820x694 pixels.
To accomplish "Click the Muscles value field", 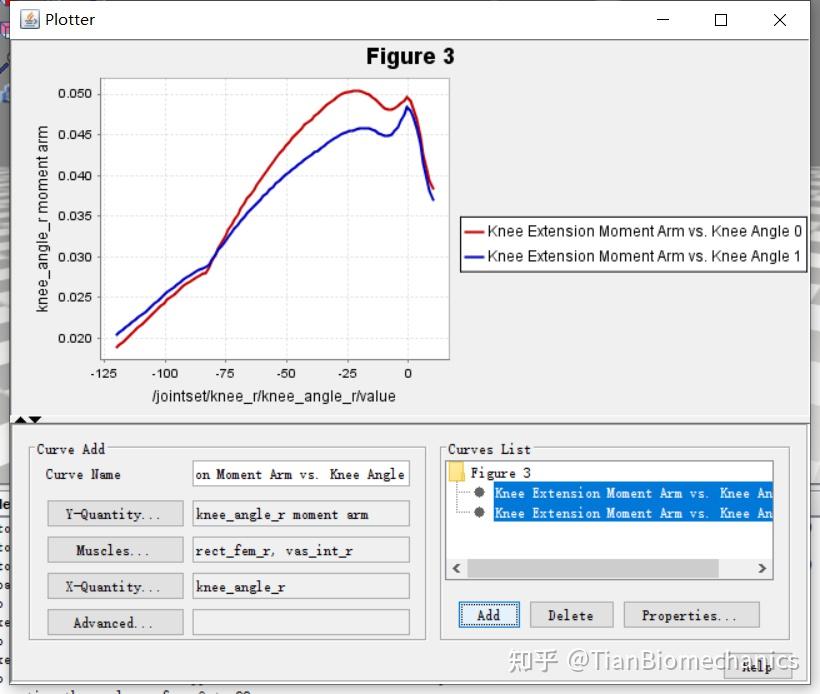I will (x=301, y=550).
